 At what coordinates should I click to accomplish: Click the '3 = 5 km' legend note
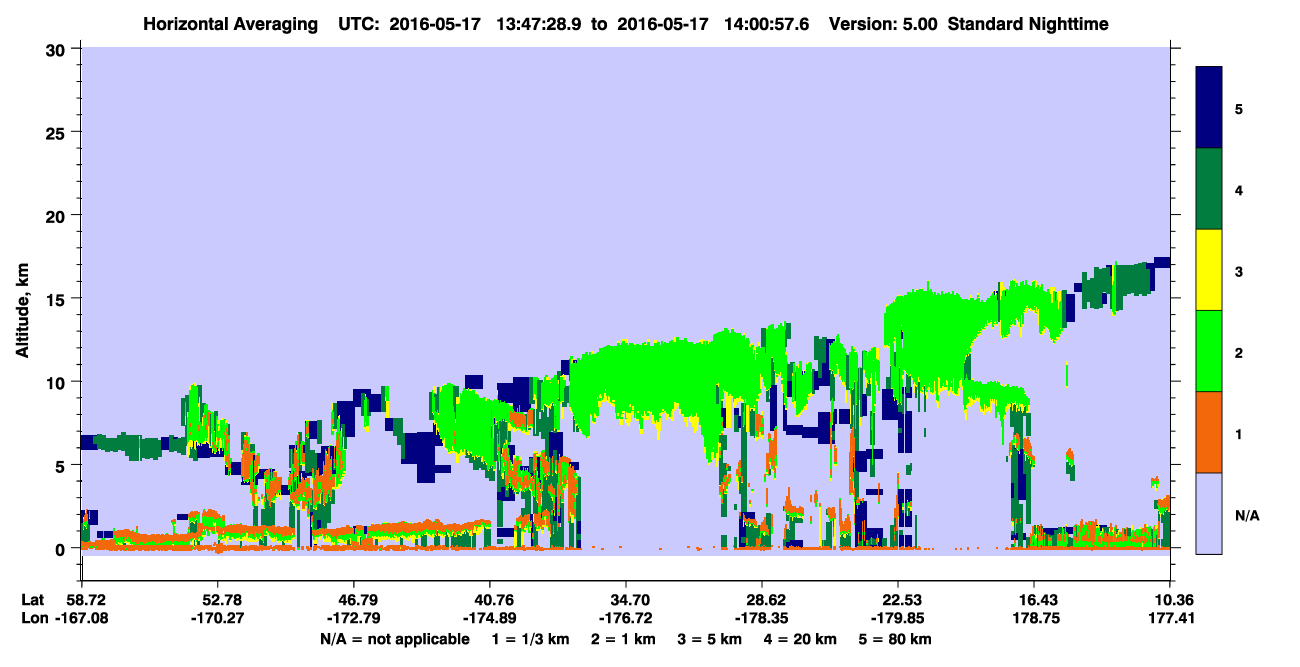[x=712, y=639]
